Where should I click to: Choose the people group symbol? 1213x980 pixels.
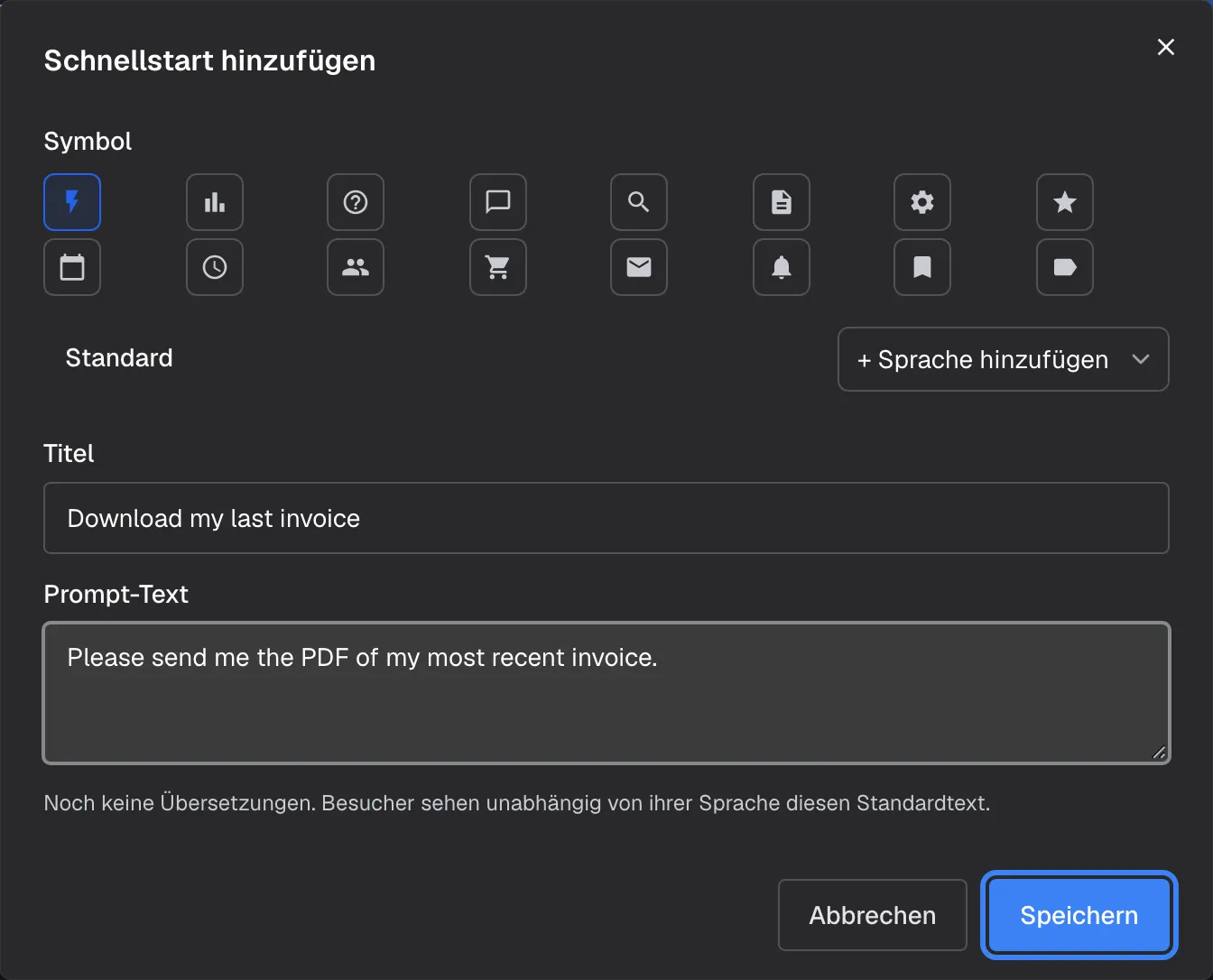click(356, 267)
